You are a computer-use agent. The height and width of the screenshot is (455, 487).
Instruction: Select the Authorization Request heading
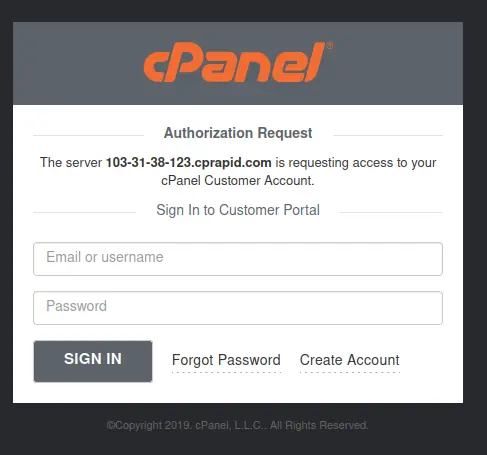[x=238, y=133]
